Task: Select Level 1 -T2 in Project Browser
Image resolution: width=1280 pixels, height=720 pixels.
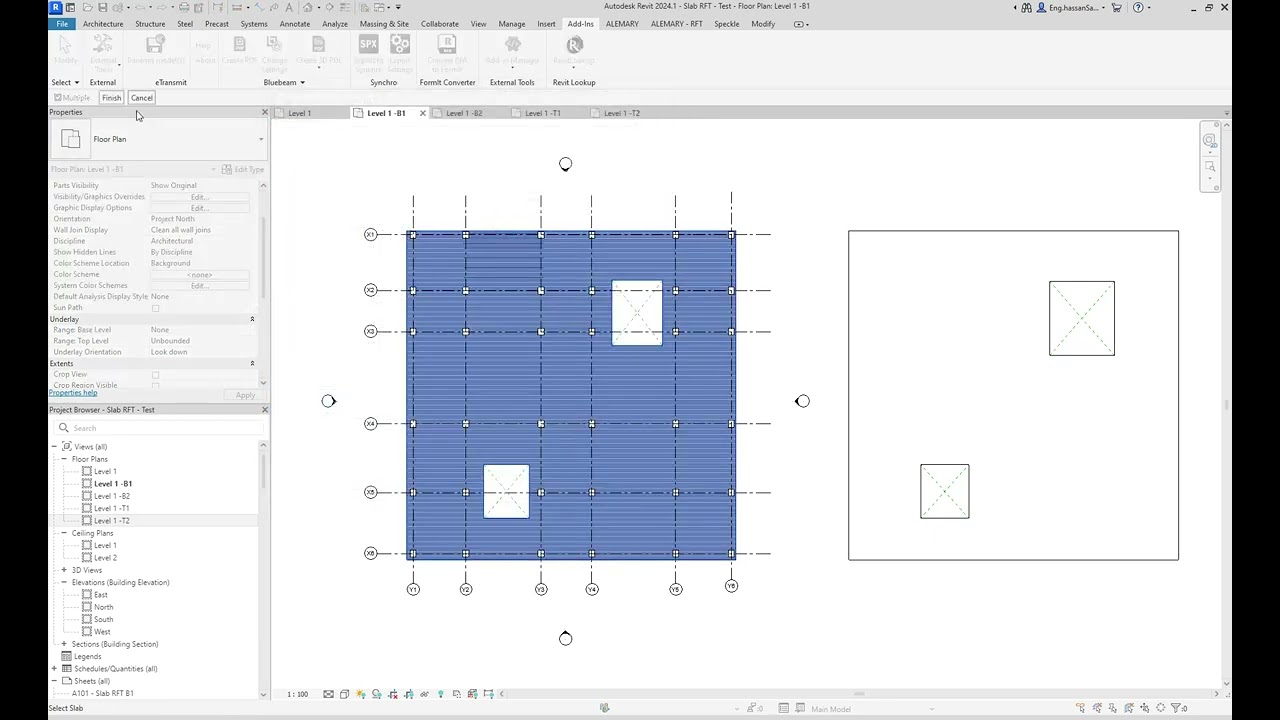Action: pos(111,521)
